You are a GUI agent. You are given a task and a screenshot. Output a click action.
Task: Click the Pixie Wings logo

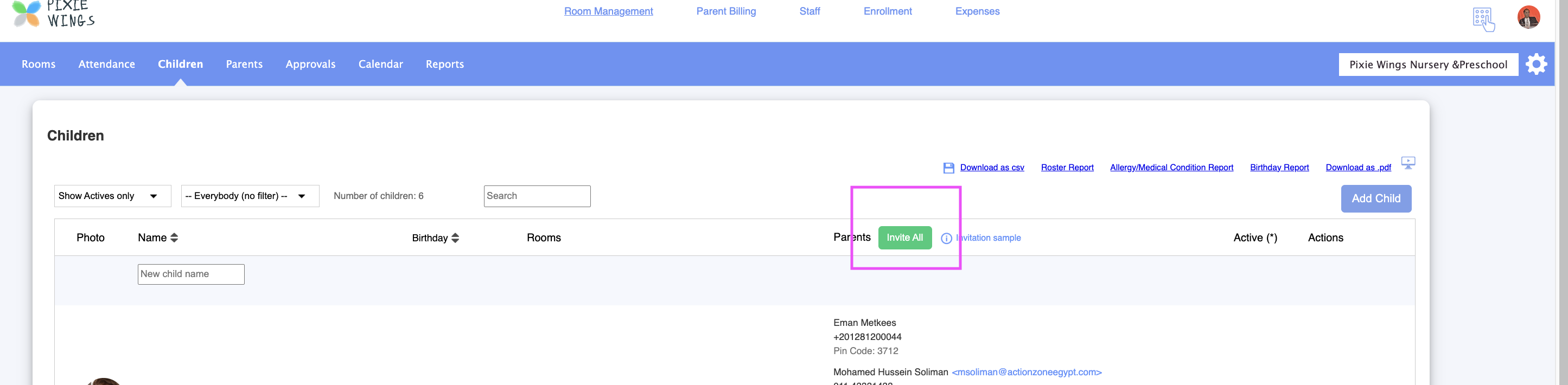(54, 14)
